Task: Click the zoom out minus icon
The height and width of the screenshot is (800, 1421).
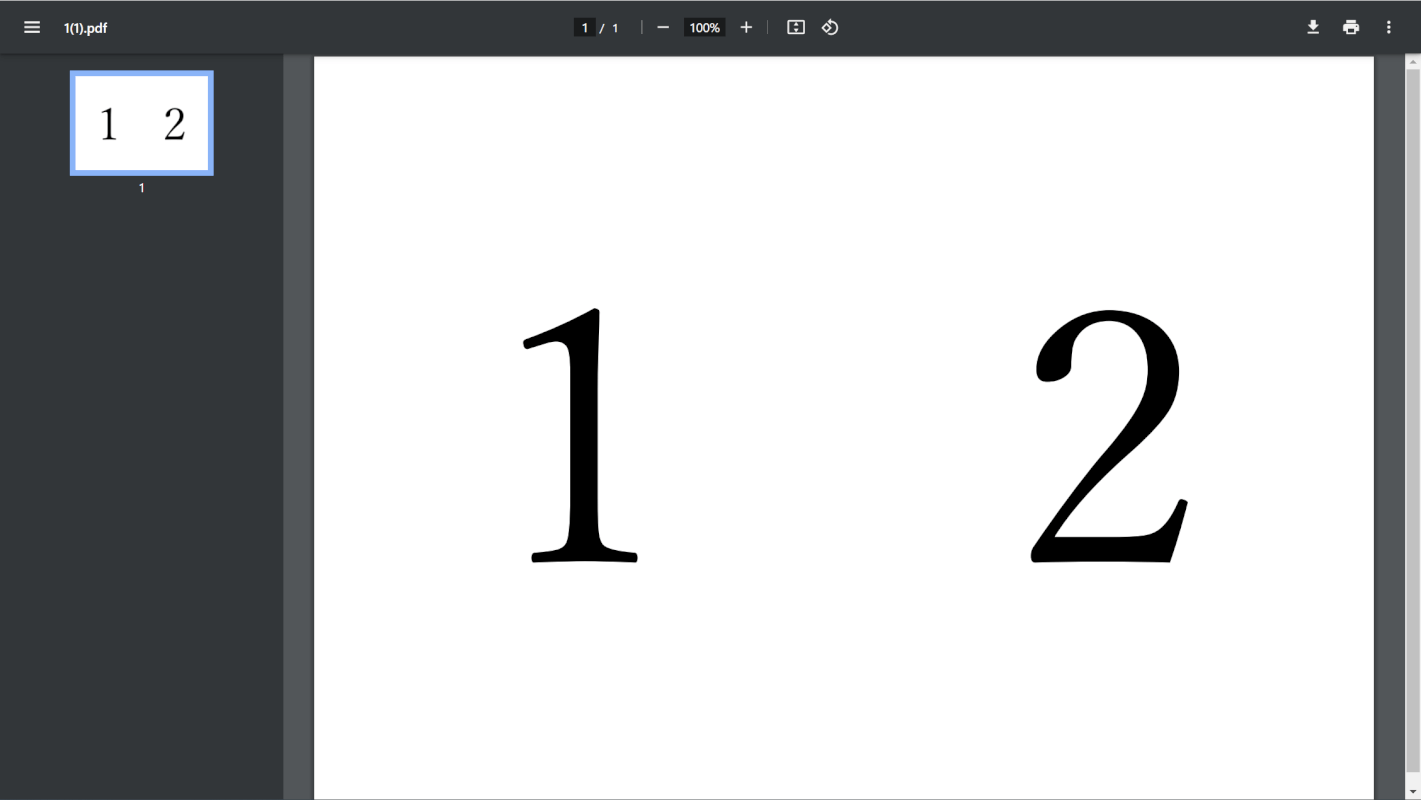Action: tap(663, 28)
